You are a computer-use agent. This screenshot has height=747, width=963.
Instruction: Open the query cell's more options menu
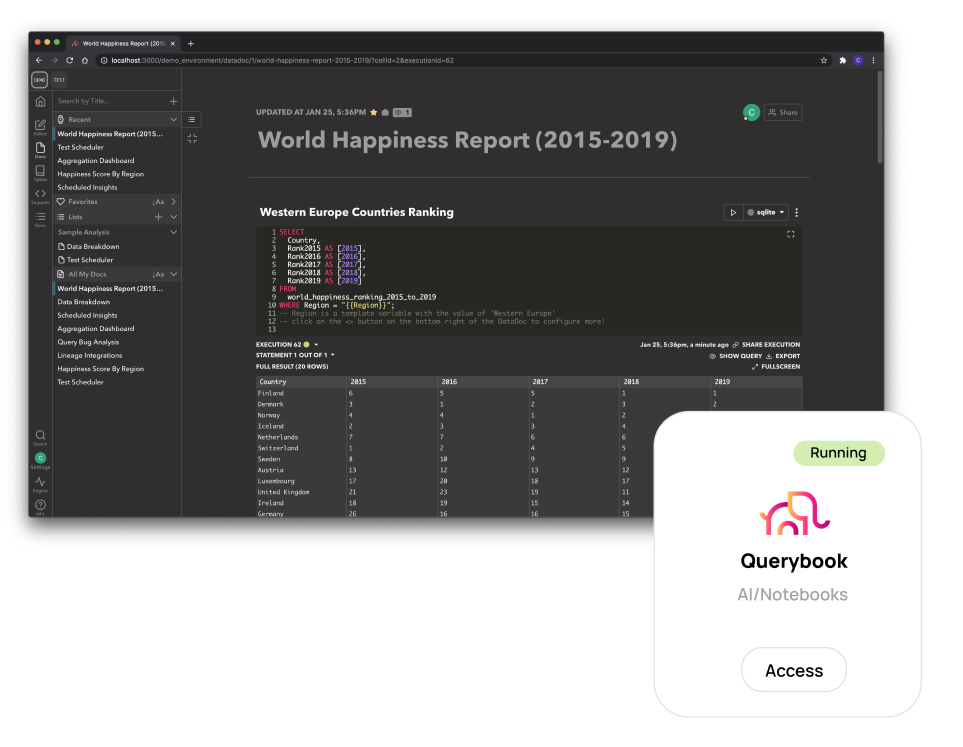(x=797, y=213)
